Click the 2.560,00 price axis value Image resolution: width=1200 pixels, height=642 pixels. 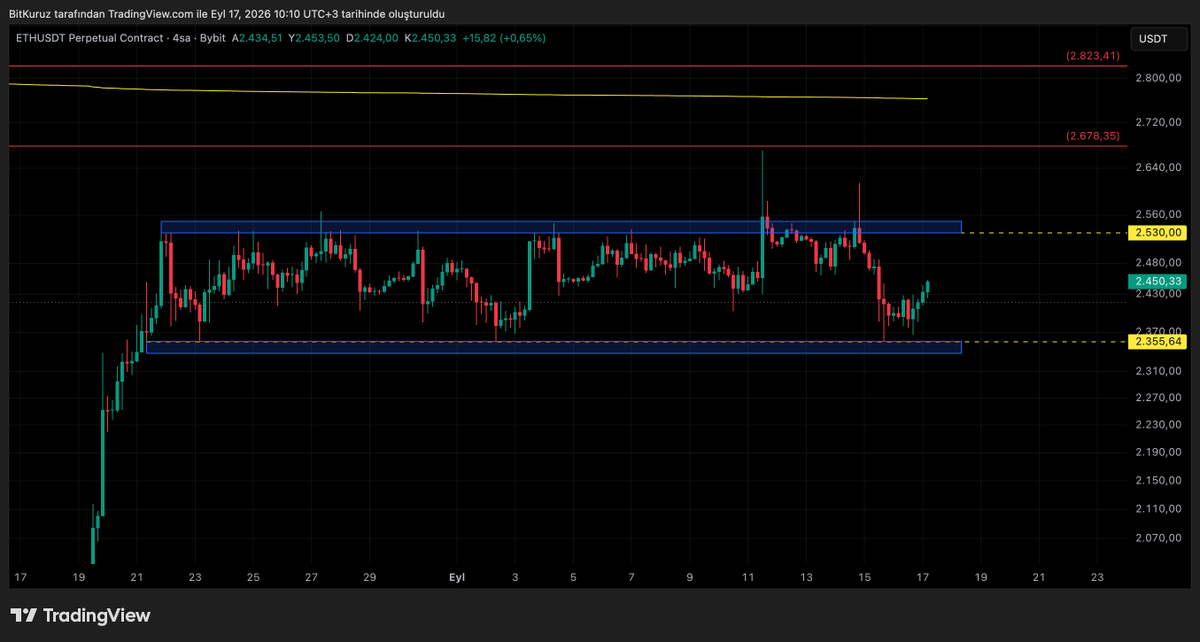tap(1157, 214)
